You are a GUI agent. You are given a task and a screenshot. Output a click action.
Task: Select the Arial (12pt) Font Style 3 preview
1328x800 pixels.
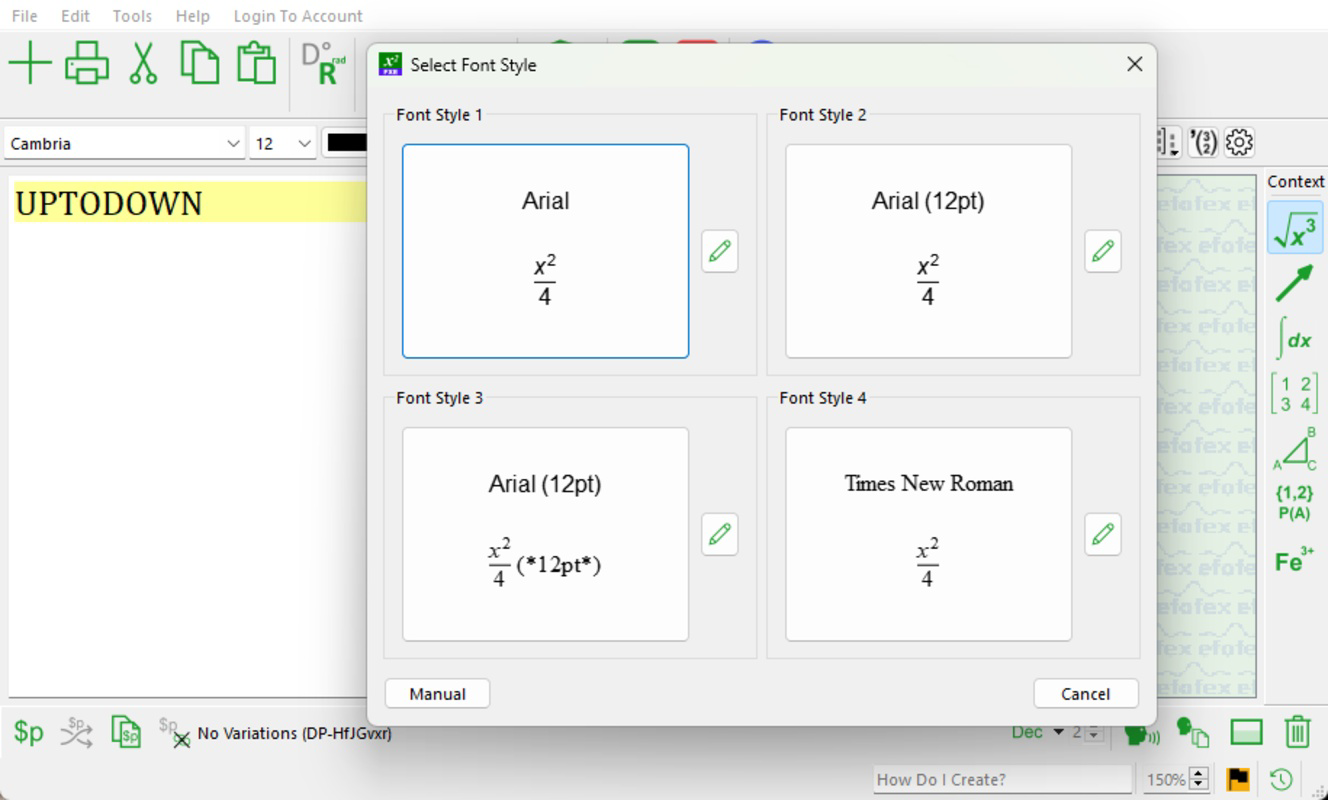pyautogui.click(x=545, y=534)
